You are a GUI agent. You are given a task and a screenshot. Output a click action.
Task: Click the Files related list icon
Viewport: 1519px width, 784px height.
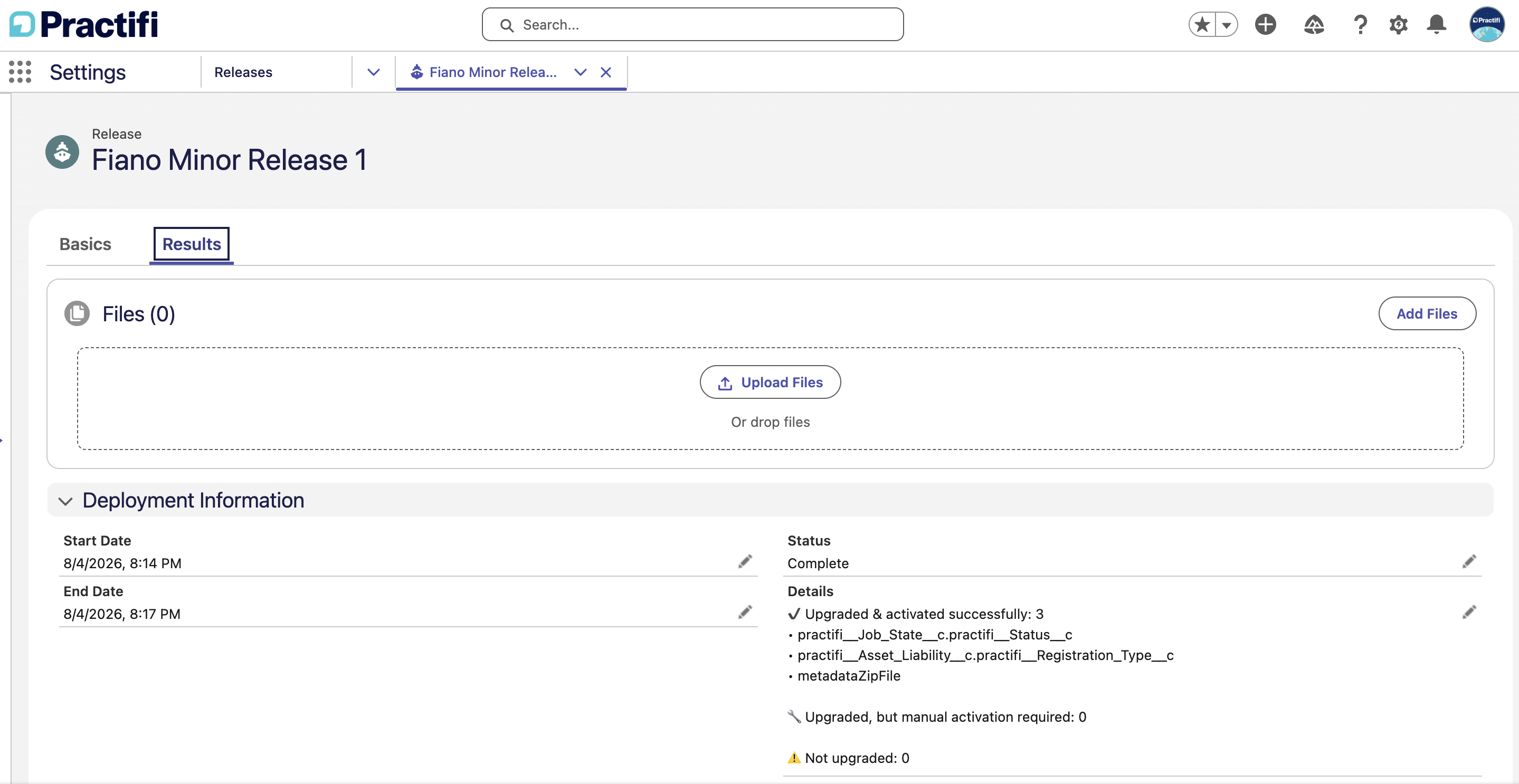pyautogui.click(x=77, y=313)
